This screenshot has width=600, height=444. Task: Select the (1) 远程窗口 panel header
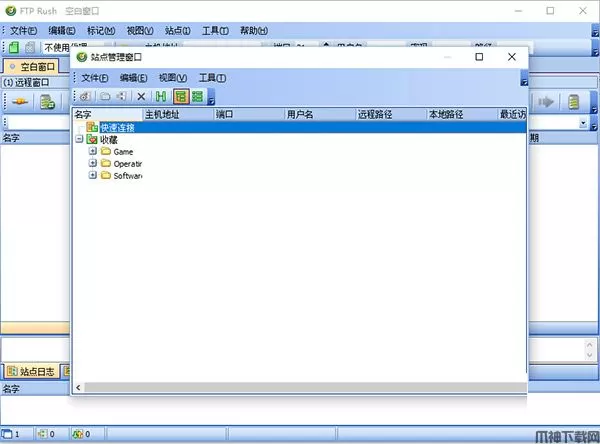point(26,82)
